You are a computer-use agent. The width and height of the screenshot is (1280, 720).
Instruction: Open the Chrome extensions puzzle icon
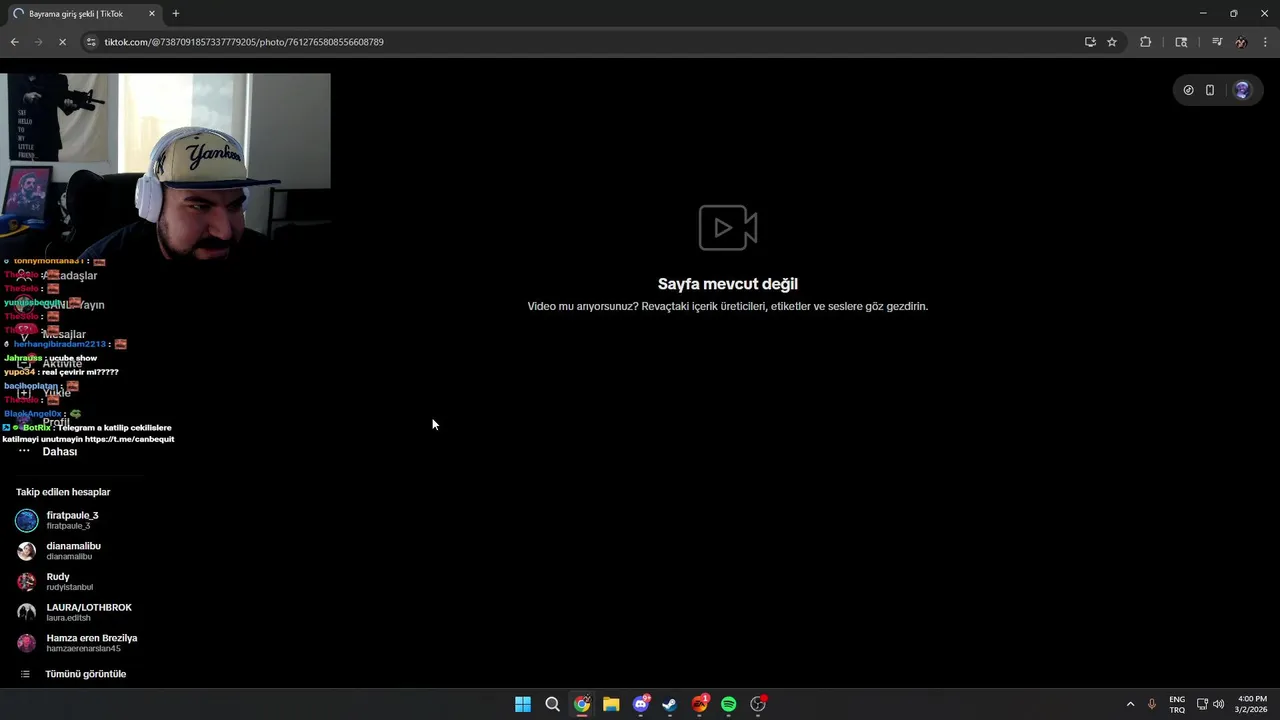1146,42
